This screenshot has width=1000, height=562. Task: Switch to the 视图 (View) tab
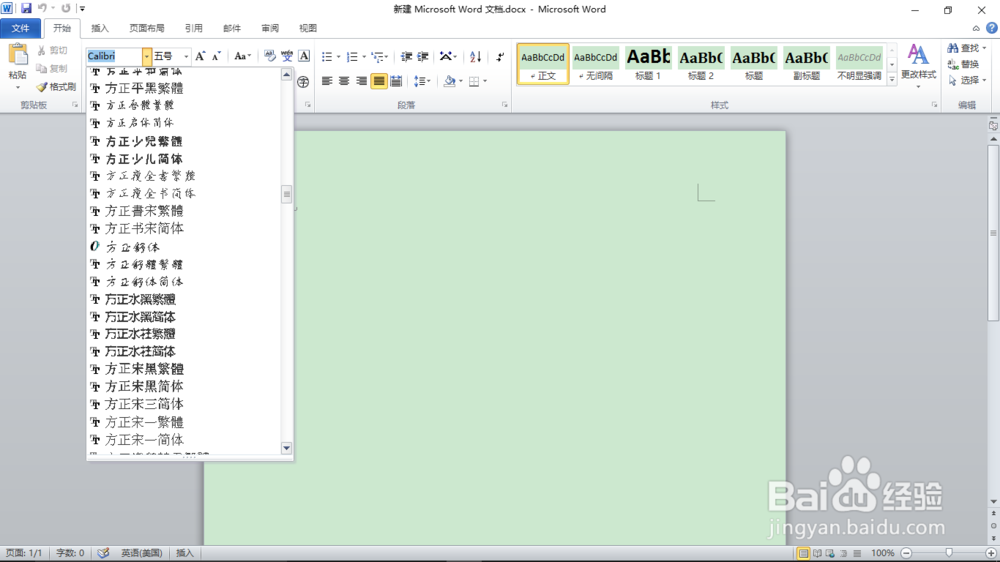308,28
